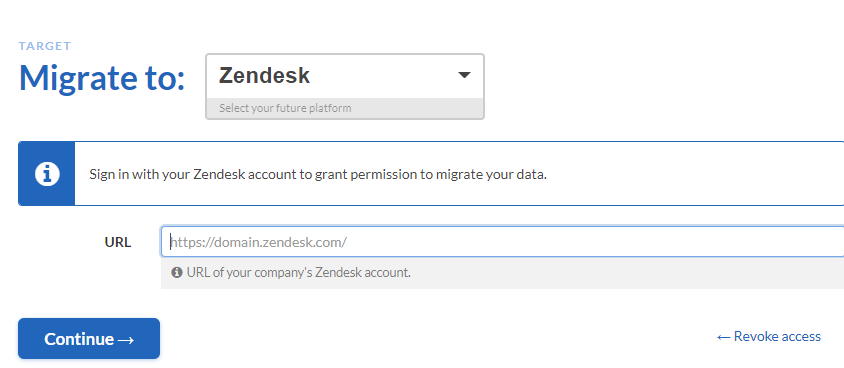Select the bold Zendesk text in the selector
Screen dimensions: 844x368
click(264, 75)
